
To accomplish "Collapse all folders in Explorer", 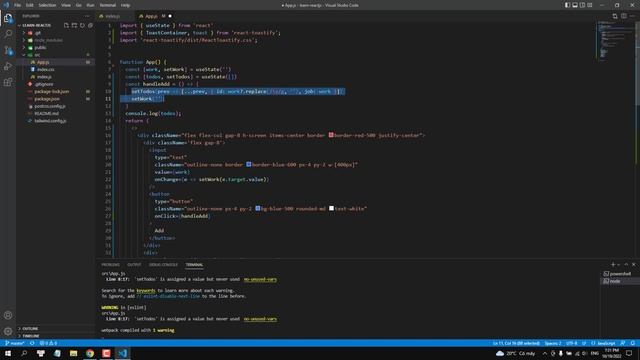I will tap(90, 25).
